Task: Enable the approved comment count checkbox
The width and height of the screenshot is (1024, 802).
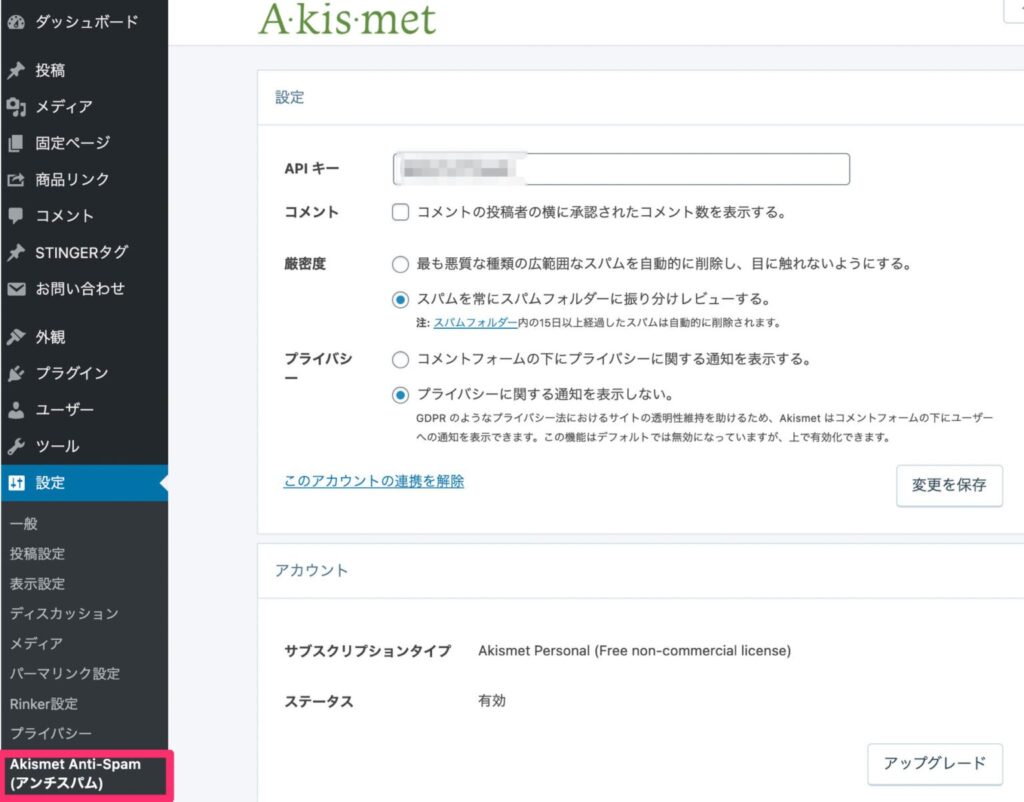Action: tap(400, 212)
